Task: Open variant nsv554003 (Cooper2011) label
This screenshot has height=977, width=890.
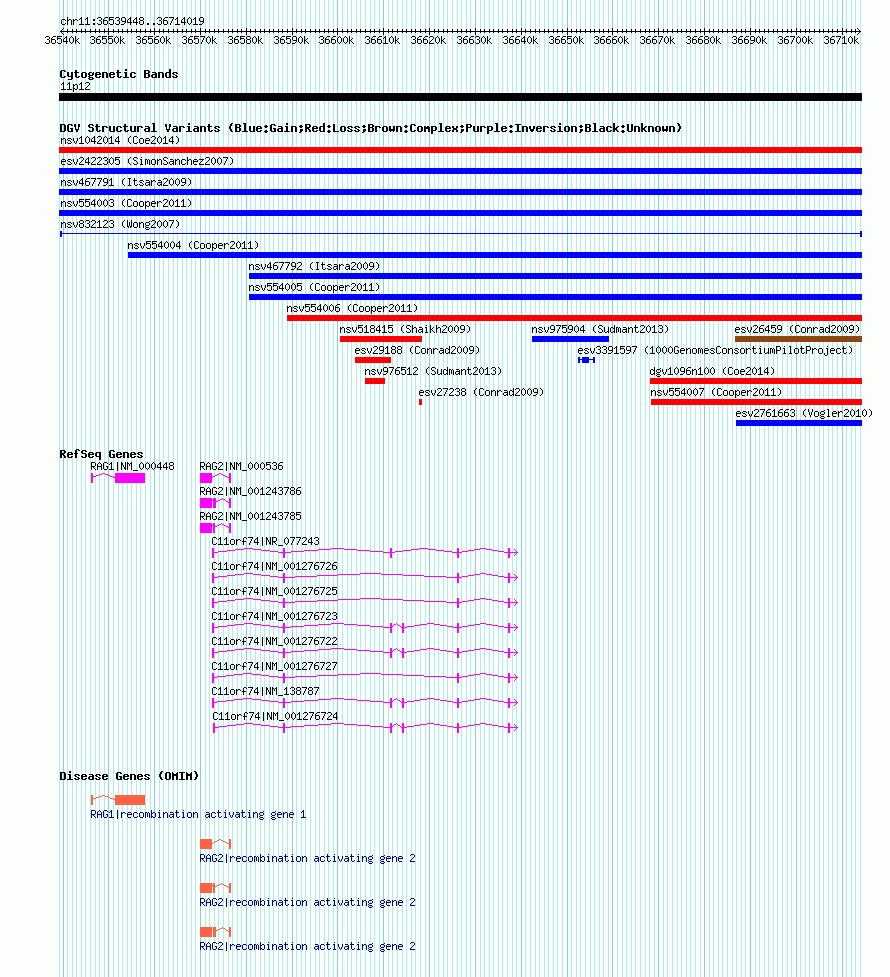Action: click(126, 204)
